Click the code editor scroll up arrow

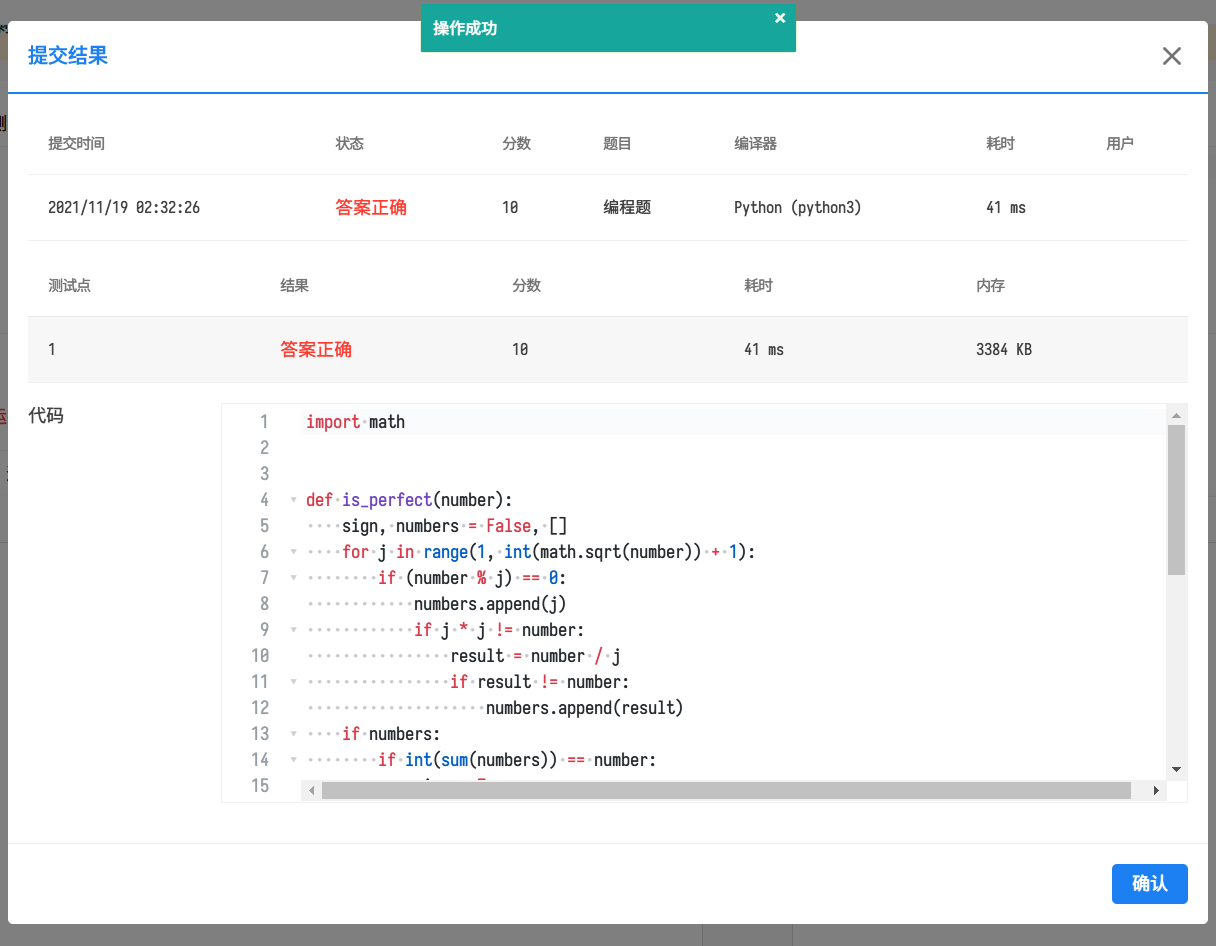(x=1176, y=414)
